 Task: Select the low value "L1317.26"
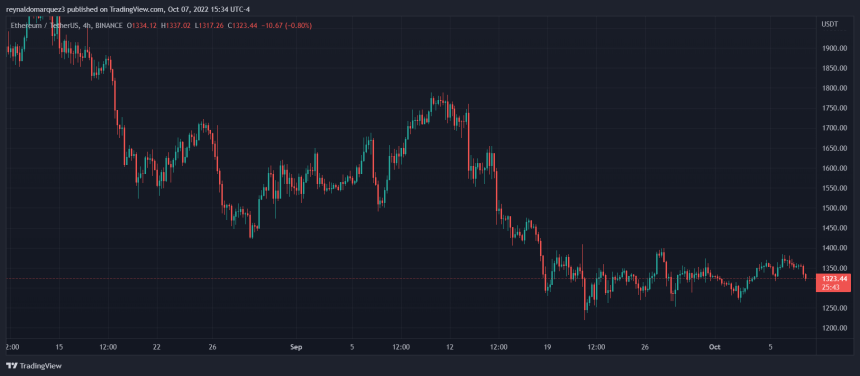pyautogui.click(x=209, y=25)
